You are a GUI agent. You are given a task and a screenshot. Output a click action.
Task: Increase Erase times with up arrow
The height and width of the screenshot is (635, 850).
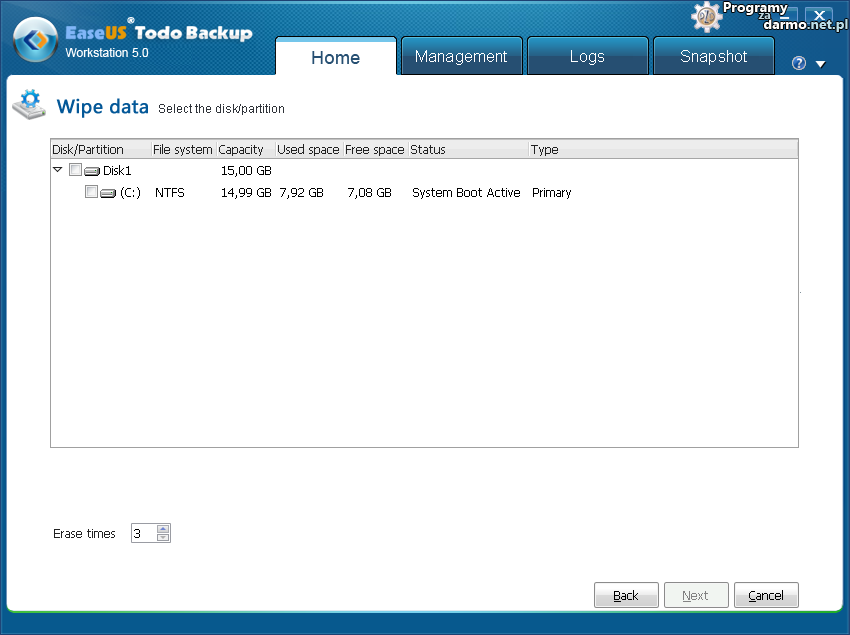point(164,529)
